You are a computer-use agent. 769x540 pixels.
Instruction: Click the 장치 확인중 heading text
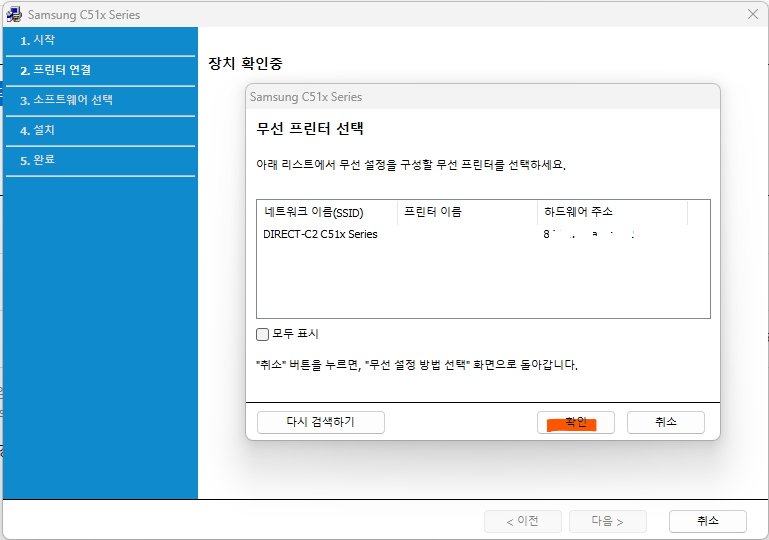(245, 63)
